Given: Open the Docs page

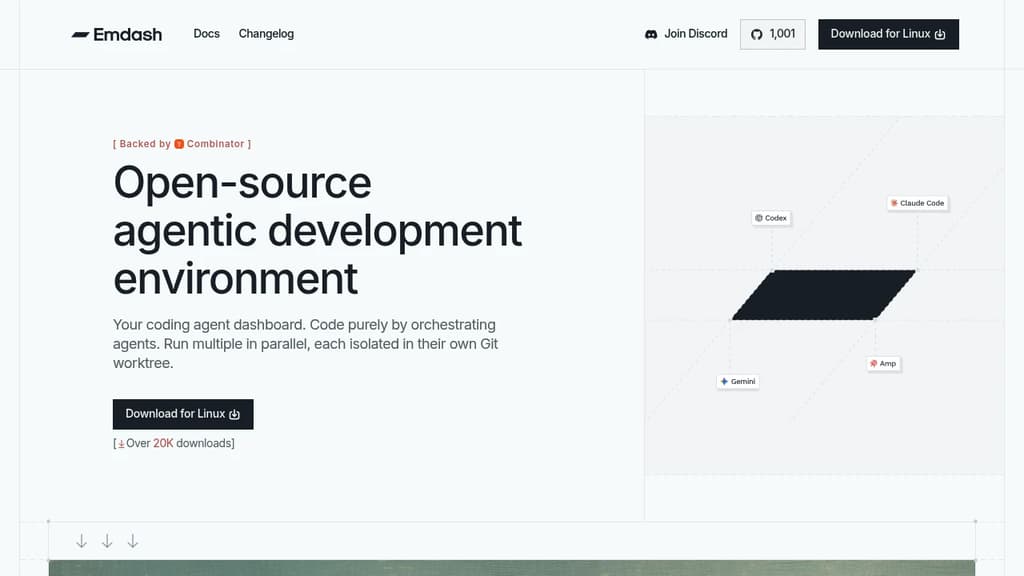Looking at the screenshot, I should tap(206, 33).
